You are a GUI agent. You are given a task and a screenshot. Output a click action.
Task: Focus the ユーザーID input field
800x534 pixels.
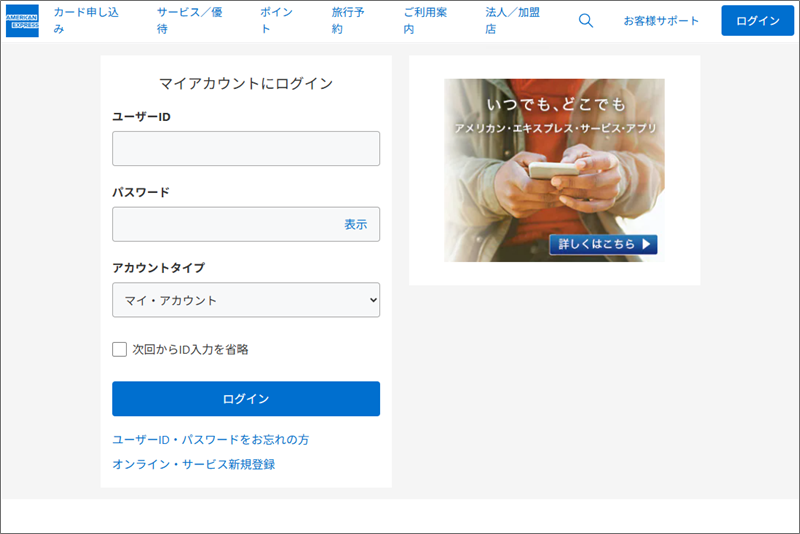(246, 149)
